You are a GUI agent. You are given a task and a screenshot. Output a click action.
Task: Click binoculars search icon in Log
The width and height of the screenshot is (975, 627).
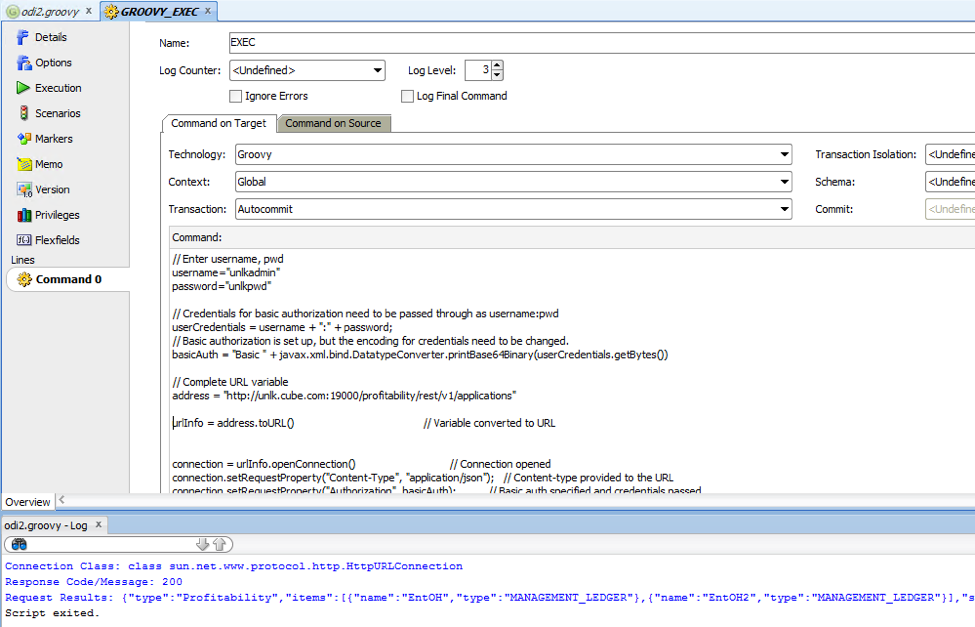pyautogui.click(x=19, y=544)
